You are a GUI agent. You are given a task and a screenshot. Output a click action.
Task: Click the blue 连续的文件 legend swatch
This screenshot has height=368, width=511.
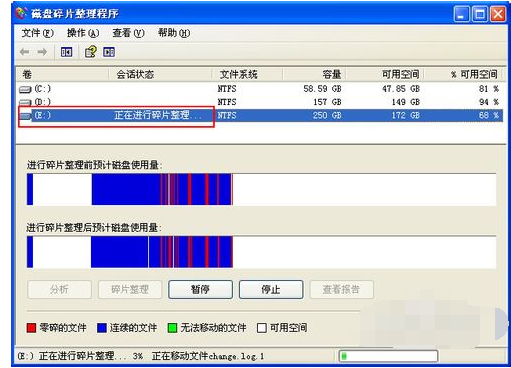click(102, 328)
